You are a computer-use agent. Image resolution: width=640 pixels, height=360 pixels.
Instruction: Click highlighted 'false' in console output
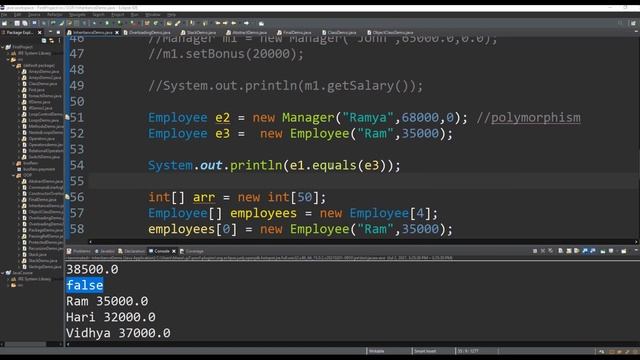84,285
